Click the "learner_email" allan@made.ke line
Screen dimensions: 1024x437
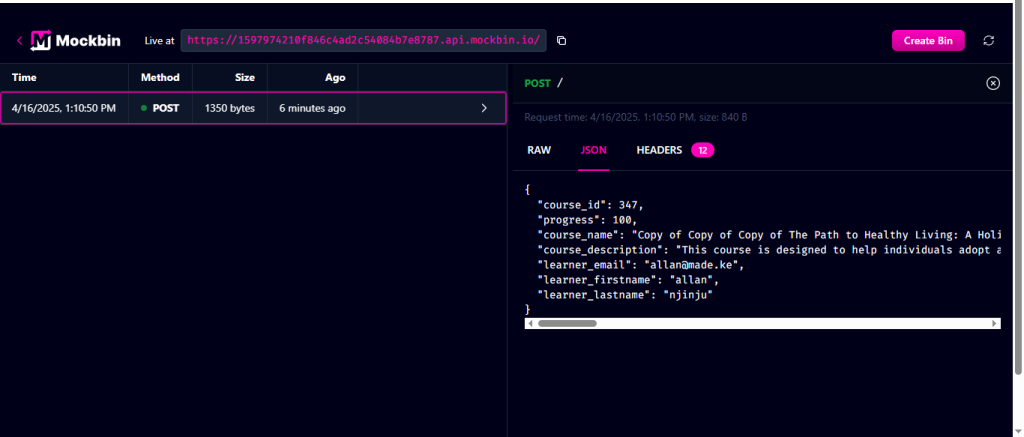(641, 265)
